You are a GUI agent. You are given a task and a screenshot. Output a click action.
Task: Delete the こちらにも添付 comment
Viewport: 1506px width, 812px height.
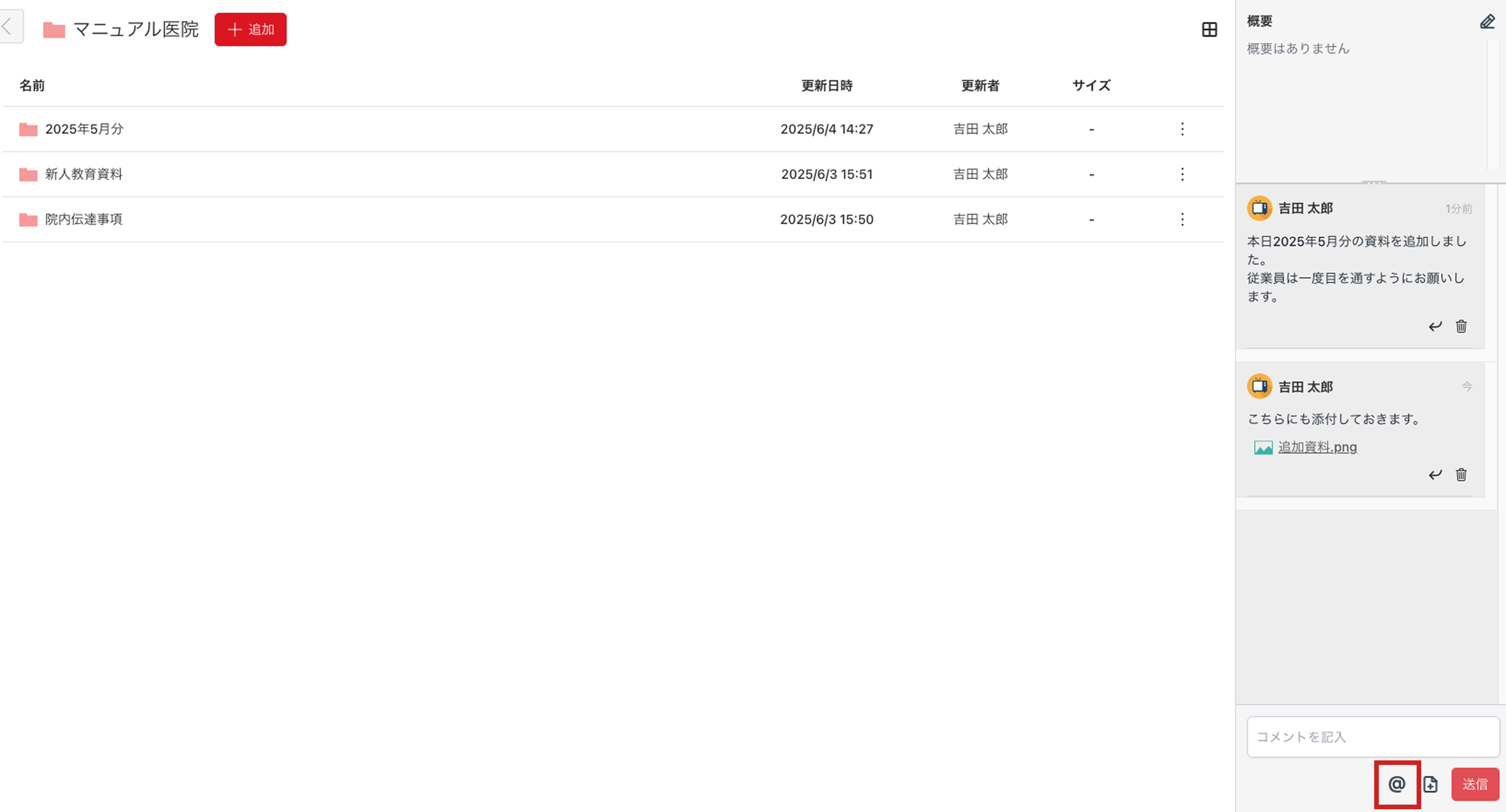coord(1461,475)
